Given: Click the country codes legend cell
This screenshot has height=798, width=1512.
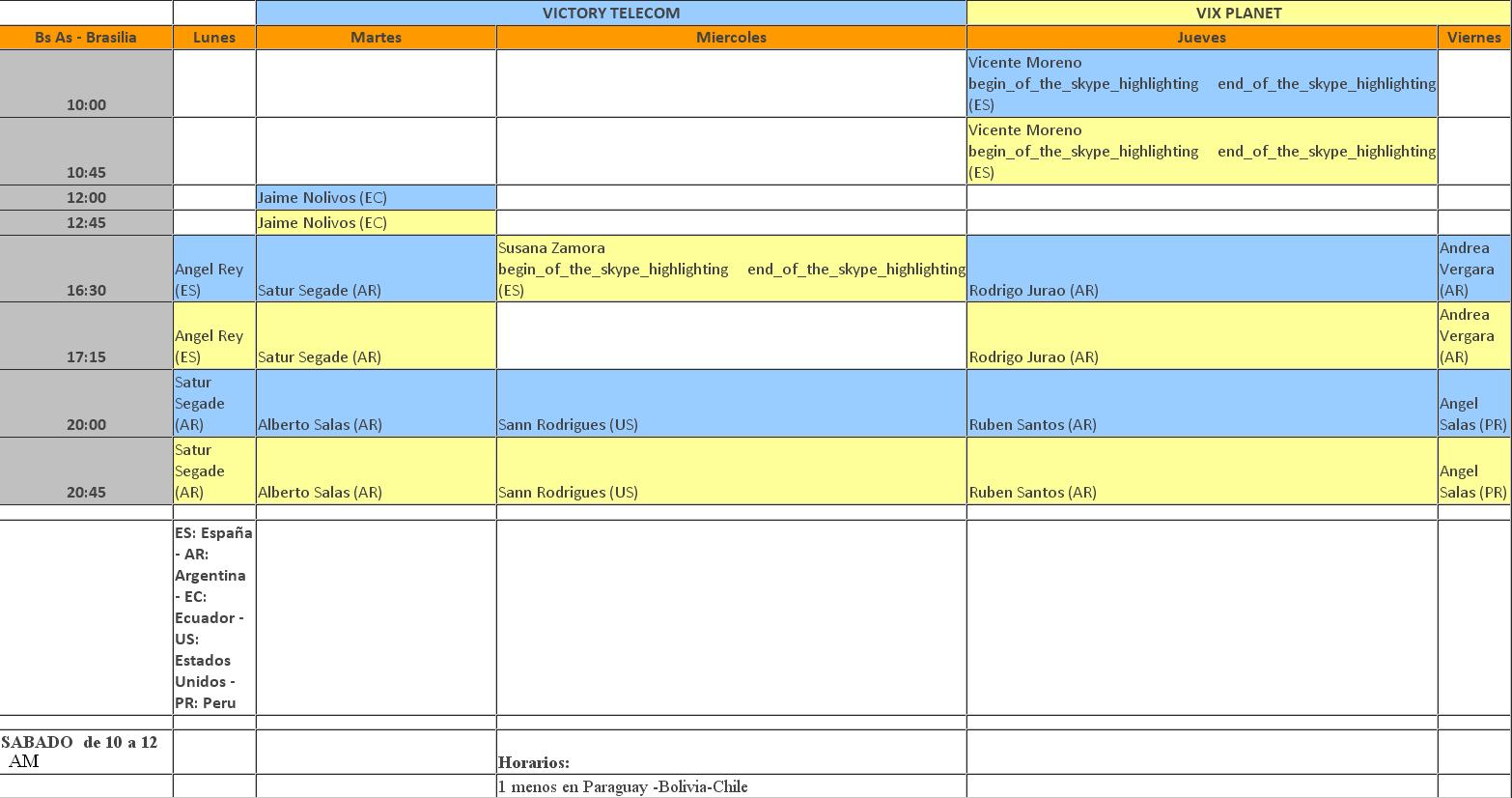Looking at the screenshot, I should [214, 617].
